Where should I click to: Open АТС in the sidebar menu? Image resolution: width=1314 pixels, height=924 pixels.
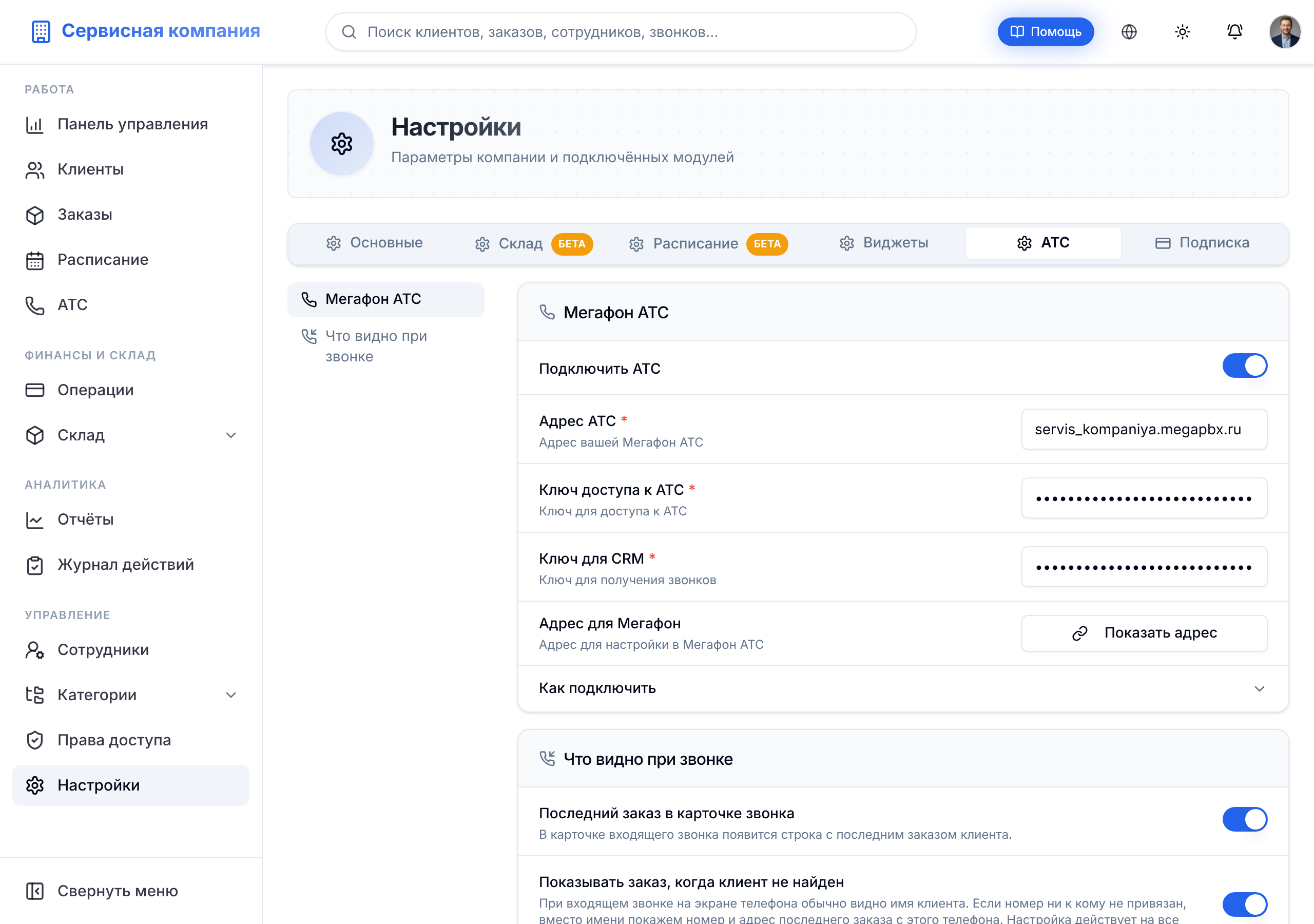(x=130, y=305)
